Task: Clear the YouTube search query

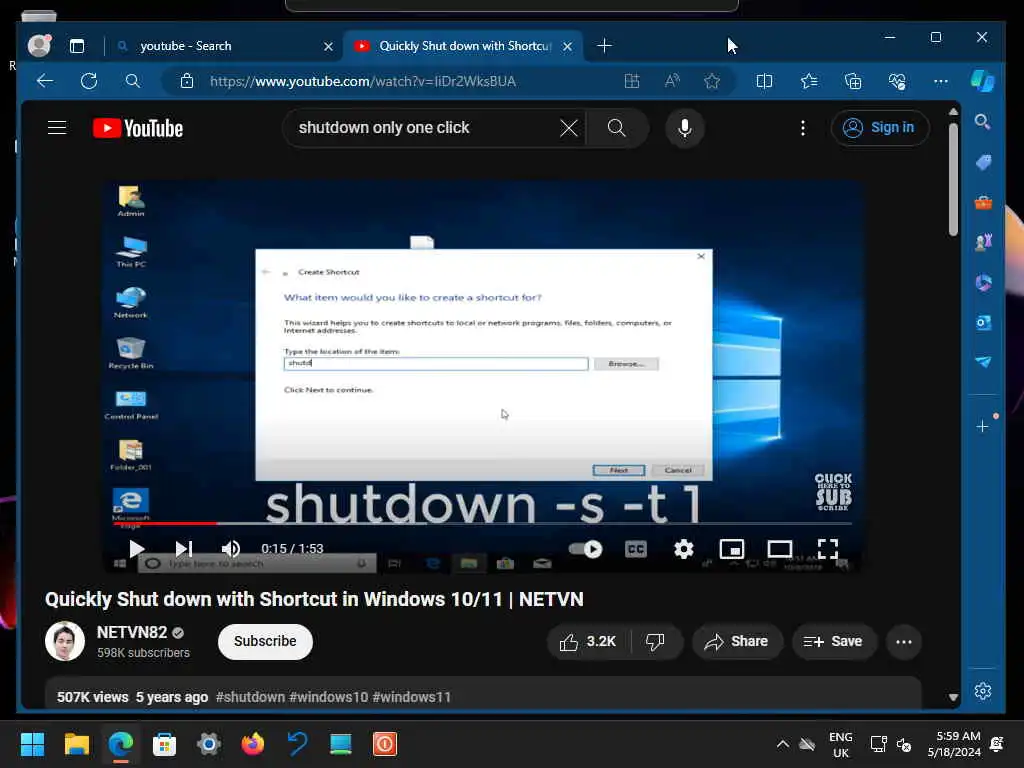Action: [x=569, y=128]
